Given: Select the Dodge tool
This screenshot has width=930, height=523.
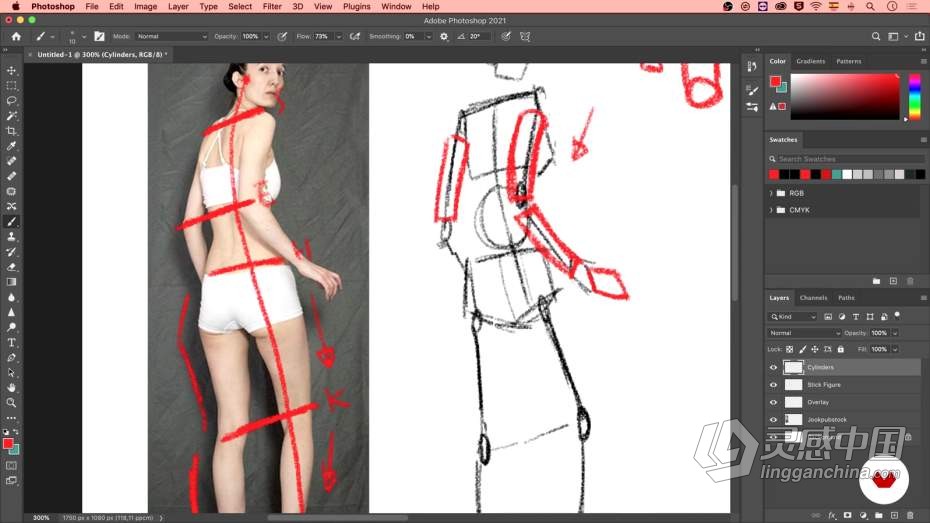Looking at the screenshot, I should pyautogui.click(x=11, y=327).
